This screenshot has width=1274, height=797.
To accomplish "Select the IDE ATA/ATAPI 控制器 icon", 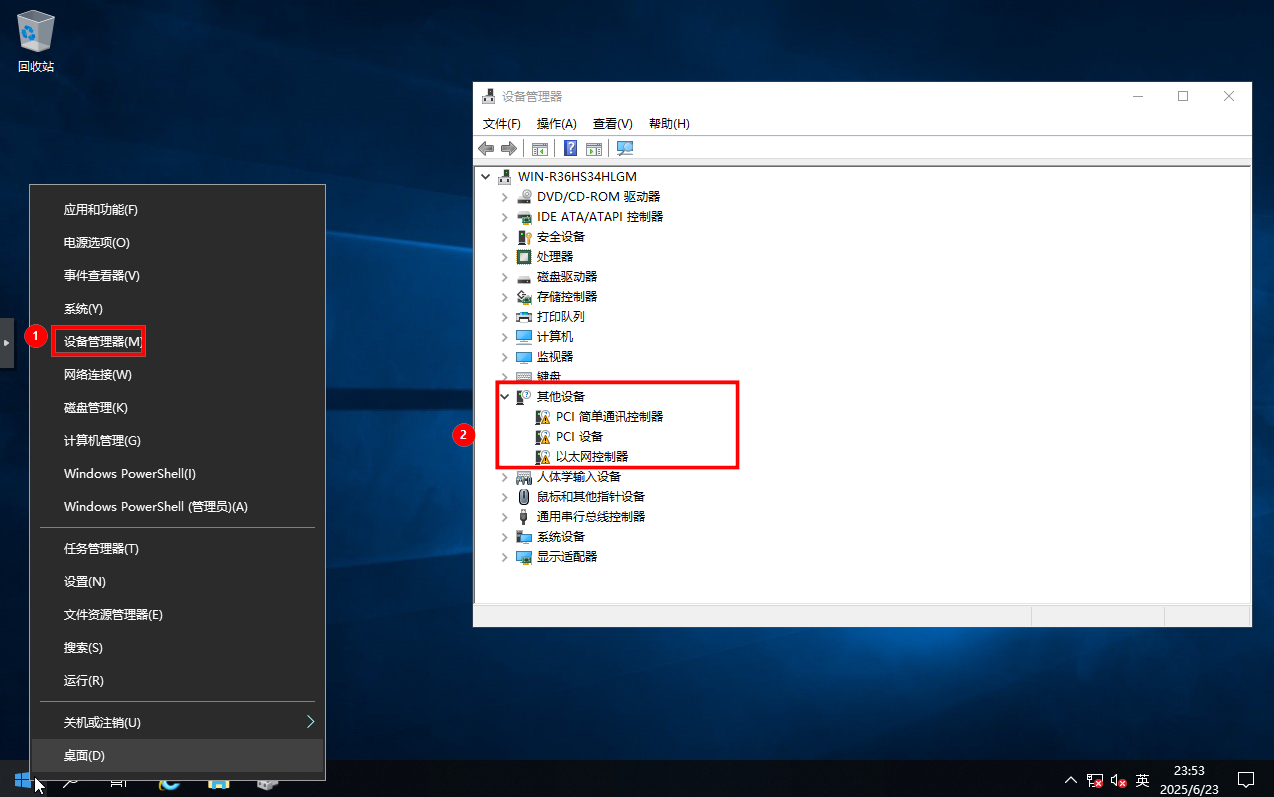I will tap(524, 217).
